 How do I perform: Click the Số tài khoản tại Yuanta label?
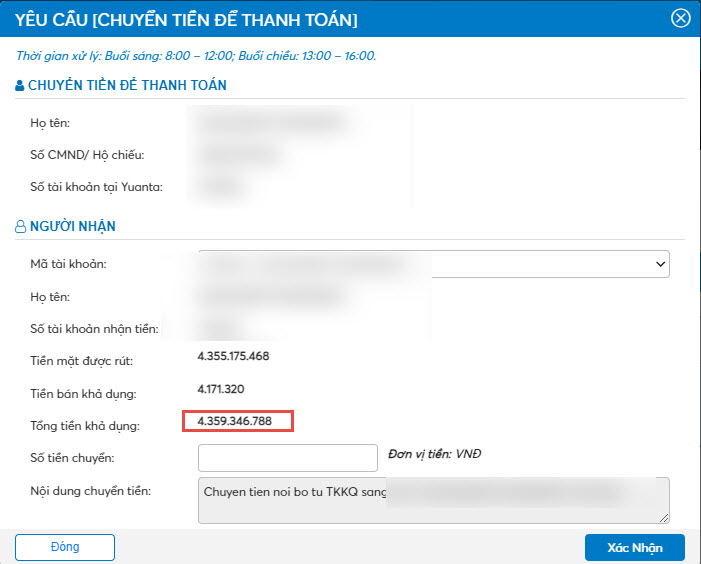click(97, 187)
